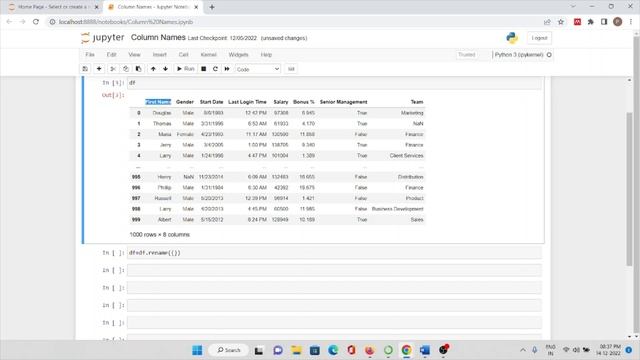640x360 pixels.
Task: Insert a cell below with the plus icon
Action: (x=99, y=69)
